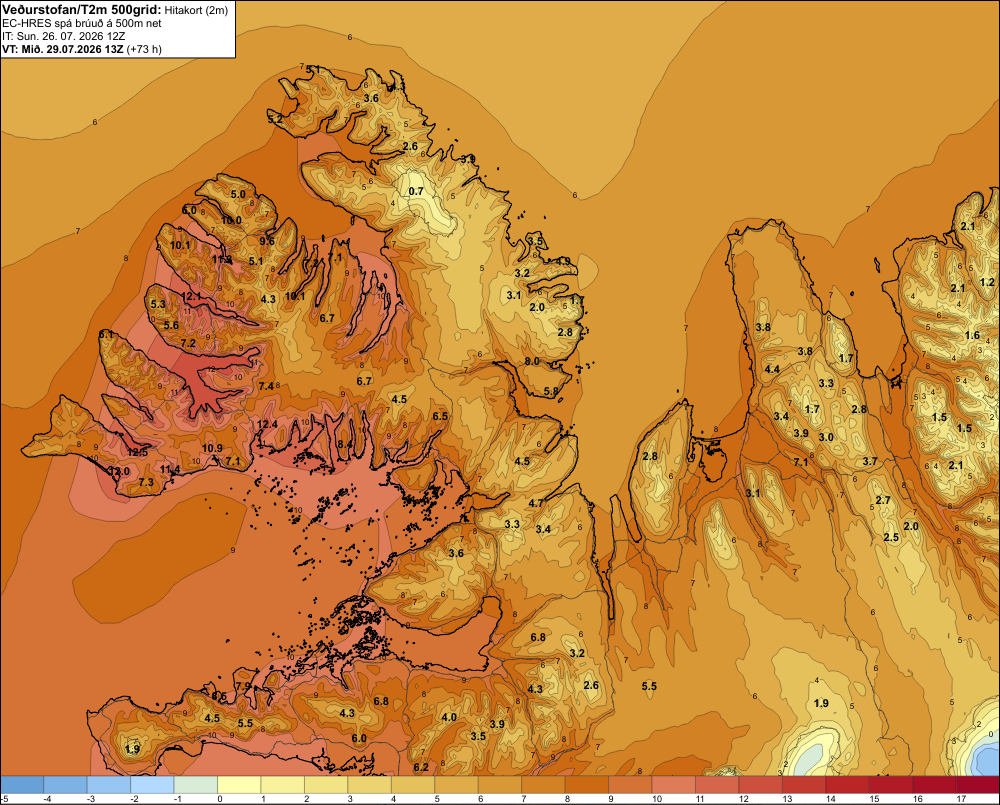1000x805 pixels.
Task: Click the 'IT: Sun. 26. 07. 2026 12Z' line
Action: (64, 36)
